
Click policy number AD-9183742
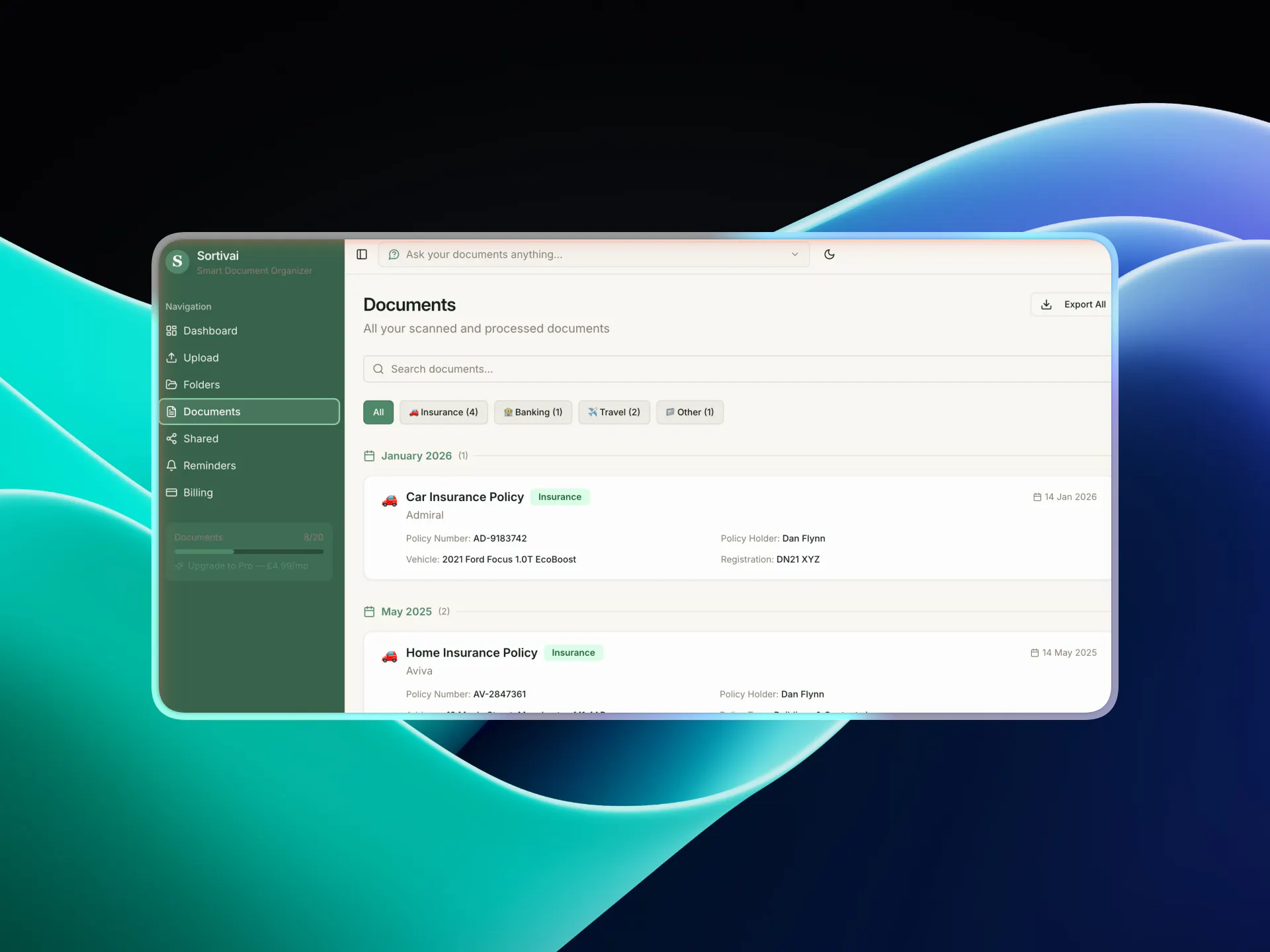pos(500,539)
